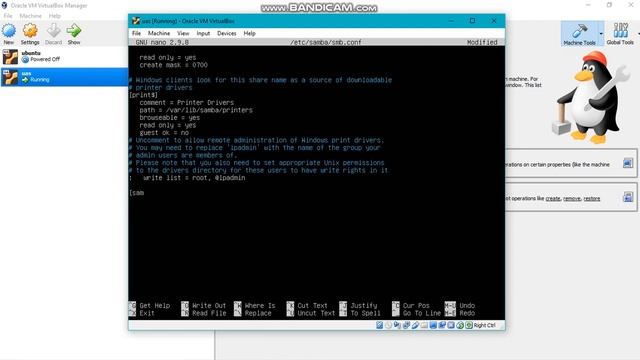Click the Modified indicator in nano header

(482, 42)
